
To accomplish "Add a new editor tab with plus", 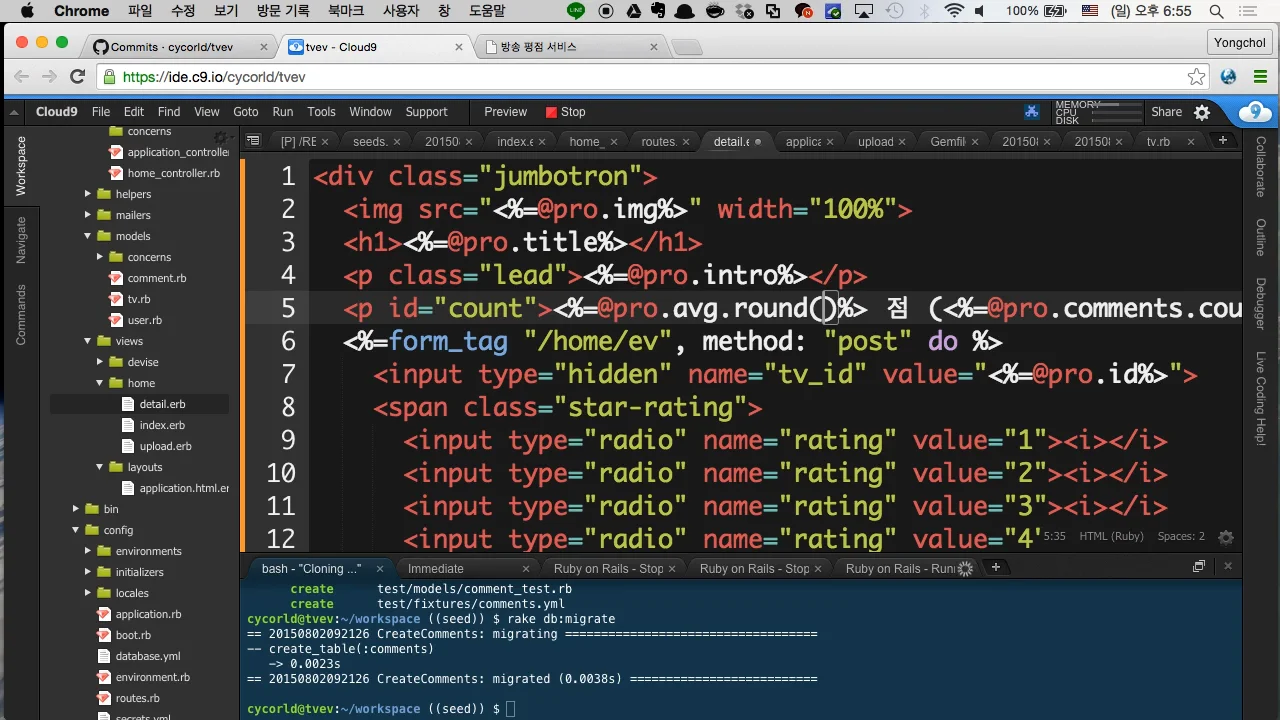I will click(x=1222, y=141).
